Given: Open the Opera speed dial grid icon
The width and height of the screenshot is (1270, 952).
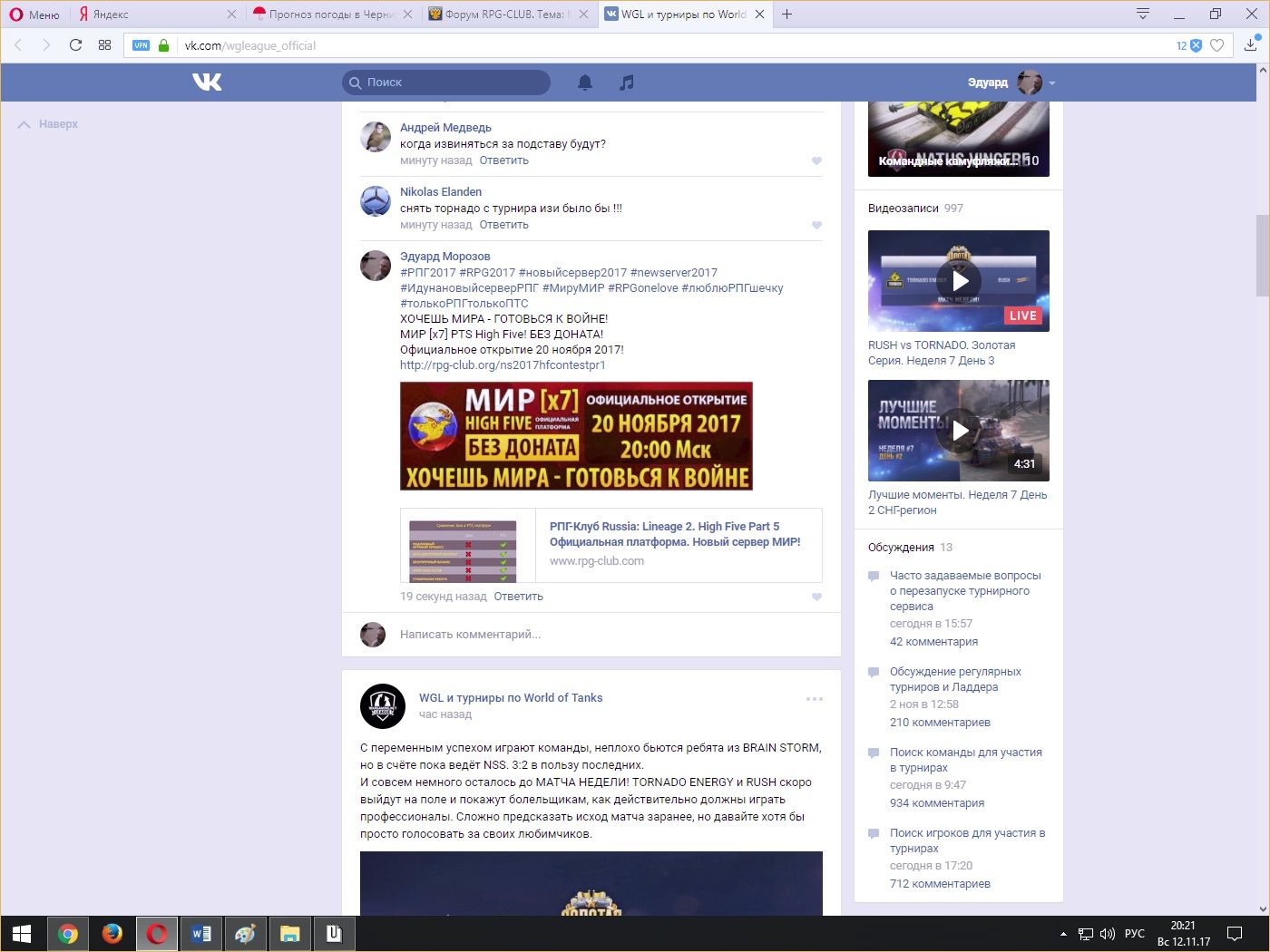Looking at the screenshot, I should coord(104,45).
